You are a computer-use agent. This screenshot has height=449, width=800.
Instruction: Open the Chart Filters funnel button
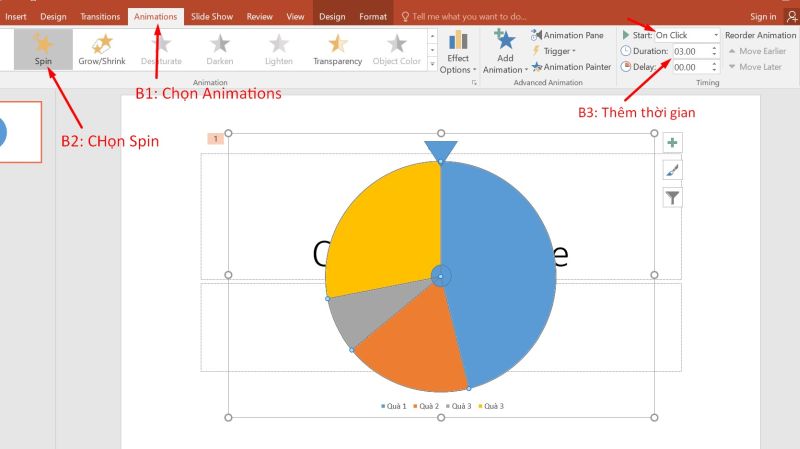(673, 197)
